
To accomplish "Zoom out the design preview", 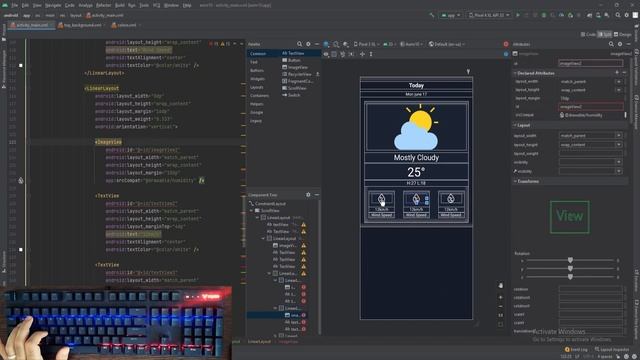I will [x=501, y=306].
